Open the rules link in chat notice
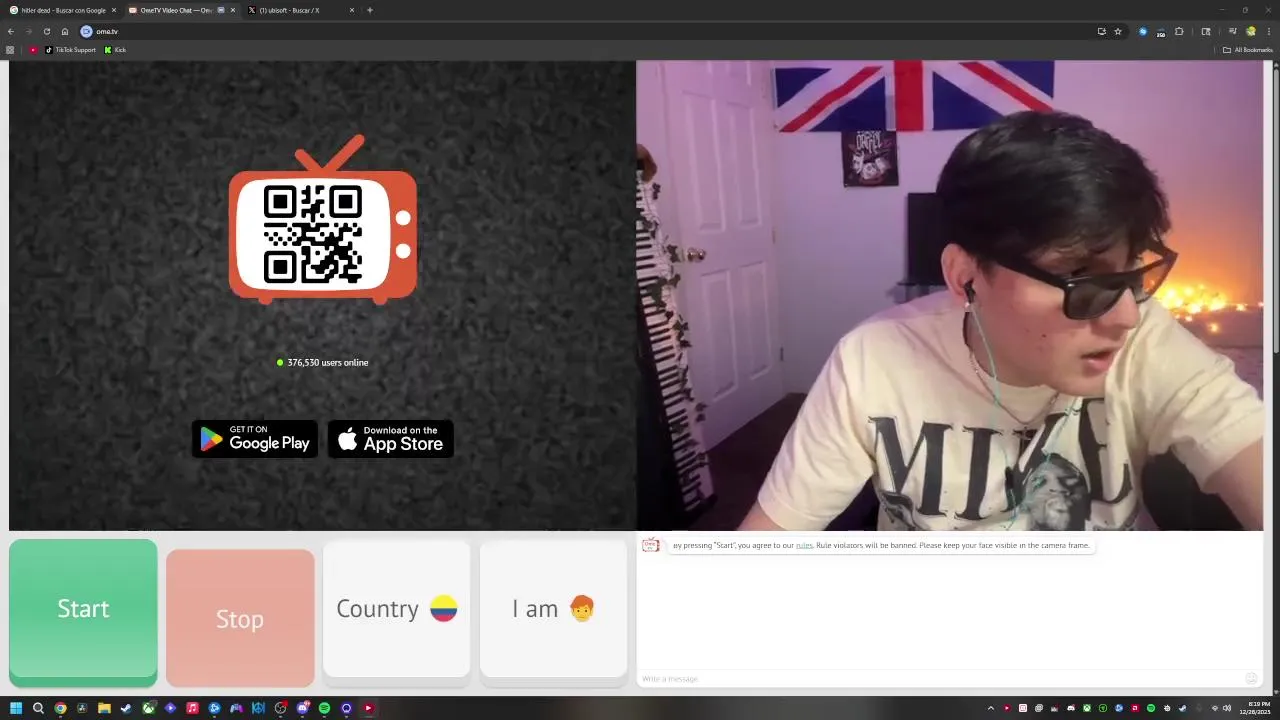The image size is (1280, 720). click(x=804, y=546)
